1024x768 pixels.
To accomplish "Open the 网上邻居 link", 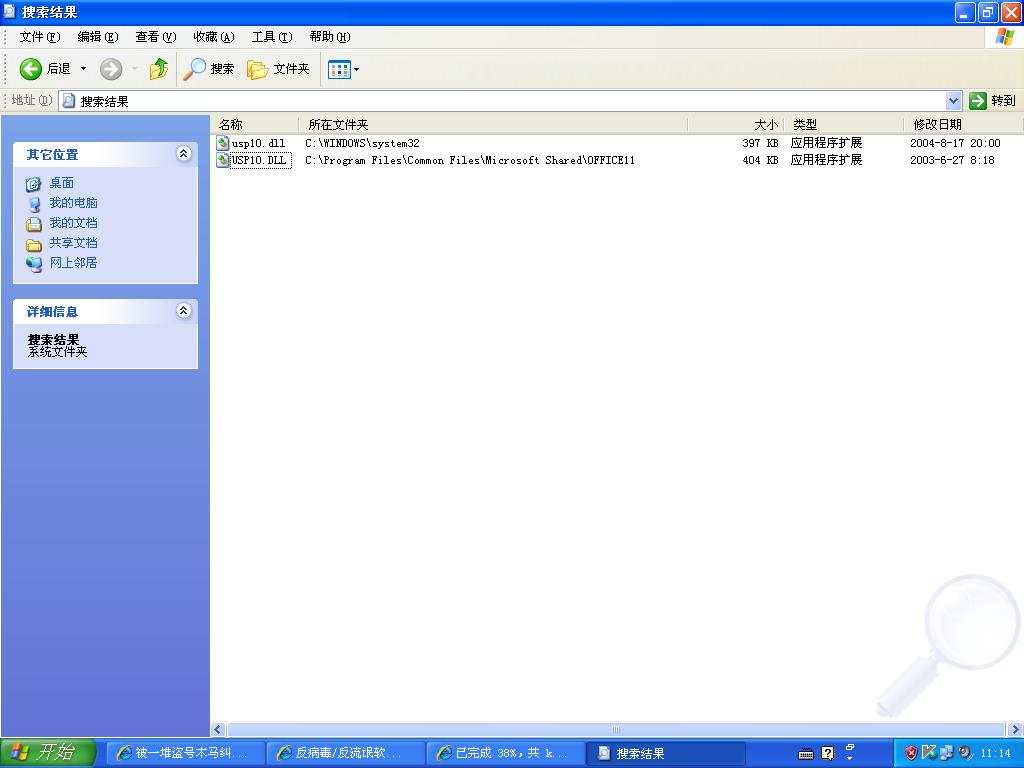I will [73, 263].
